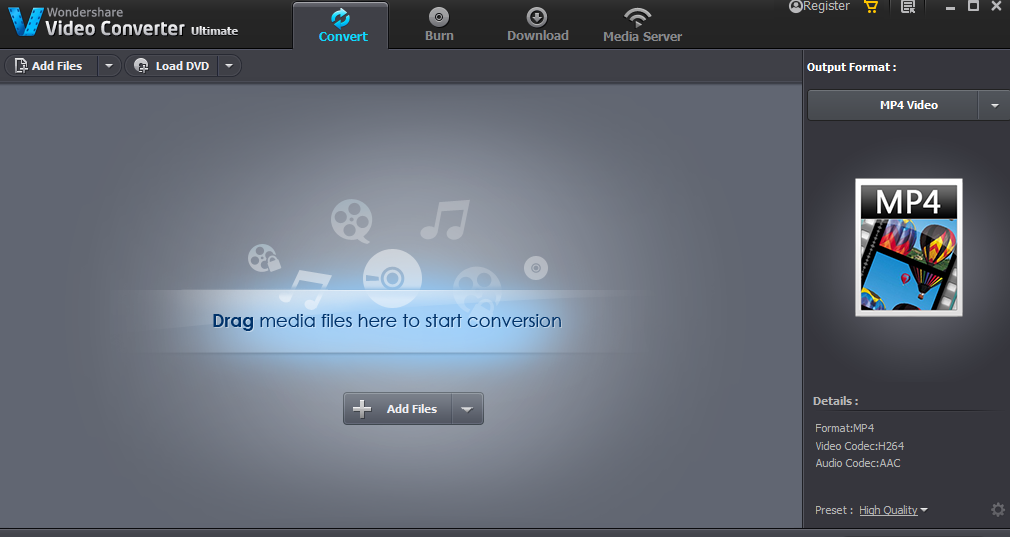Image resolution: width=1010 pixels, height=537 pixels.
Task: Open the shopping cart icon
Action: coord(871,7)
